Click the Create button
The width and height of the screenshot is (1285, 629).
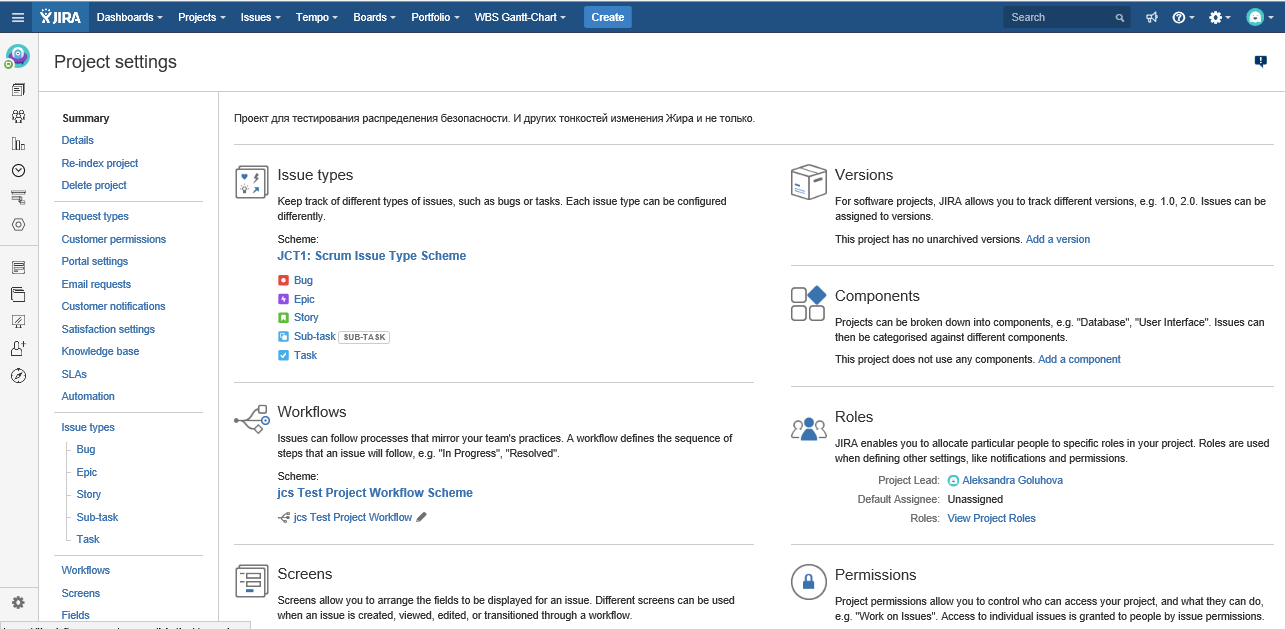coord(607,17)
